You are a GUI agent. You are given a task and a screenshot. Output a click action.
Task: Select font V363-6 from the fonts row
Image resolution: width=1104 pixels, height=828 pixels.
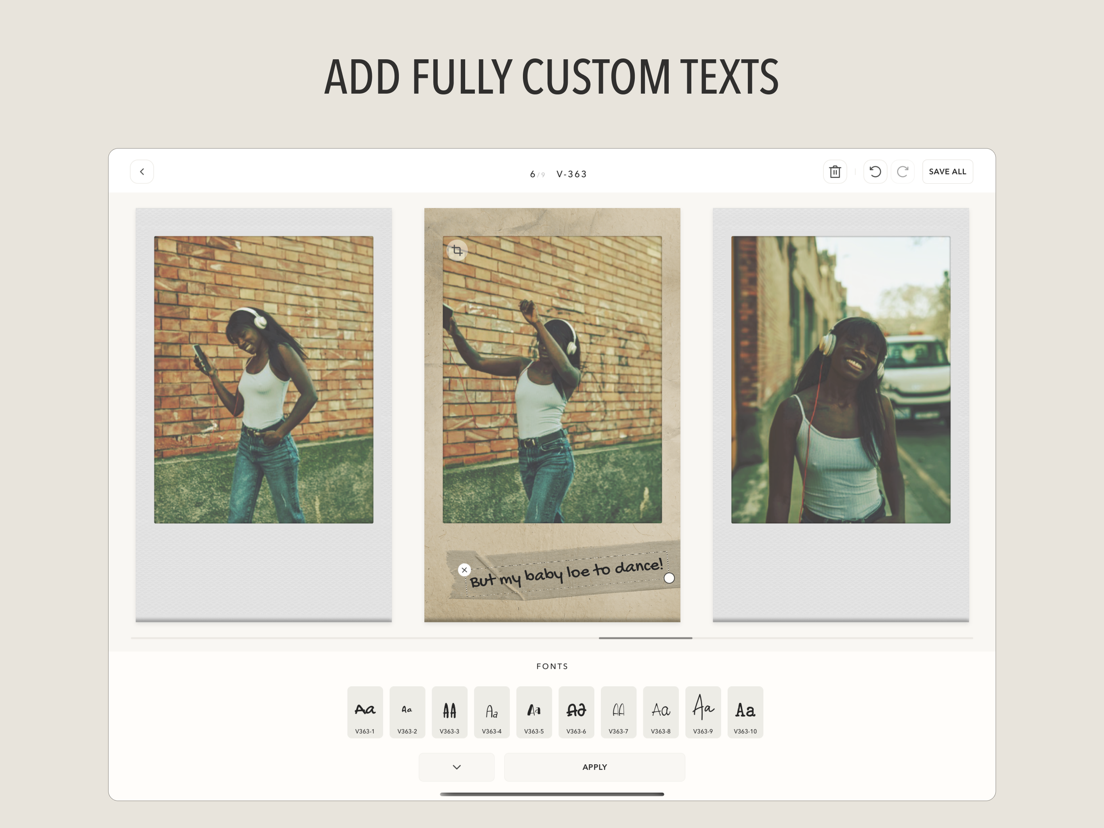575,711
